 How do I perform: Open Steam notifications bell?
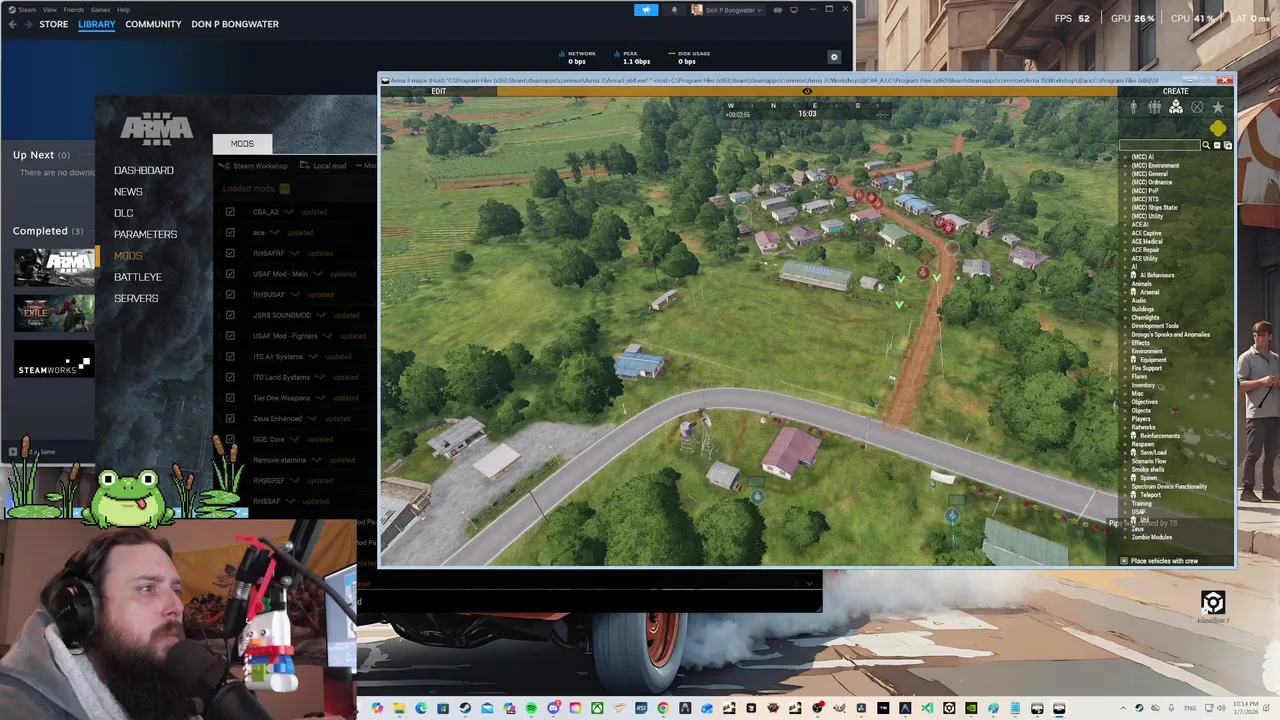tap(674, 10)
